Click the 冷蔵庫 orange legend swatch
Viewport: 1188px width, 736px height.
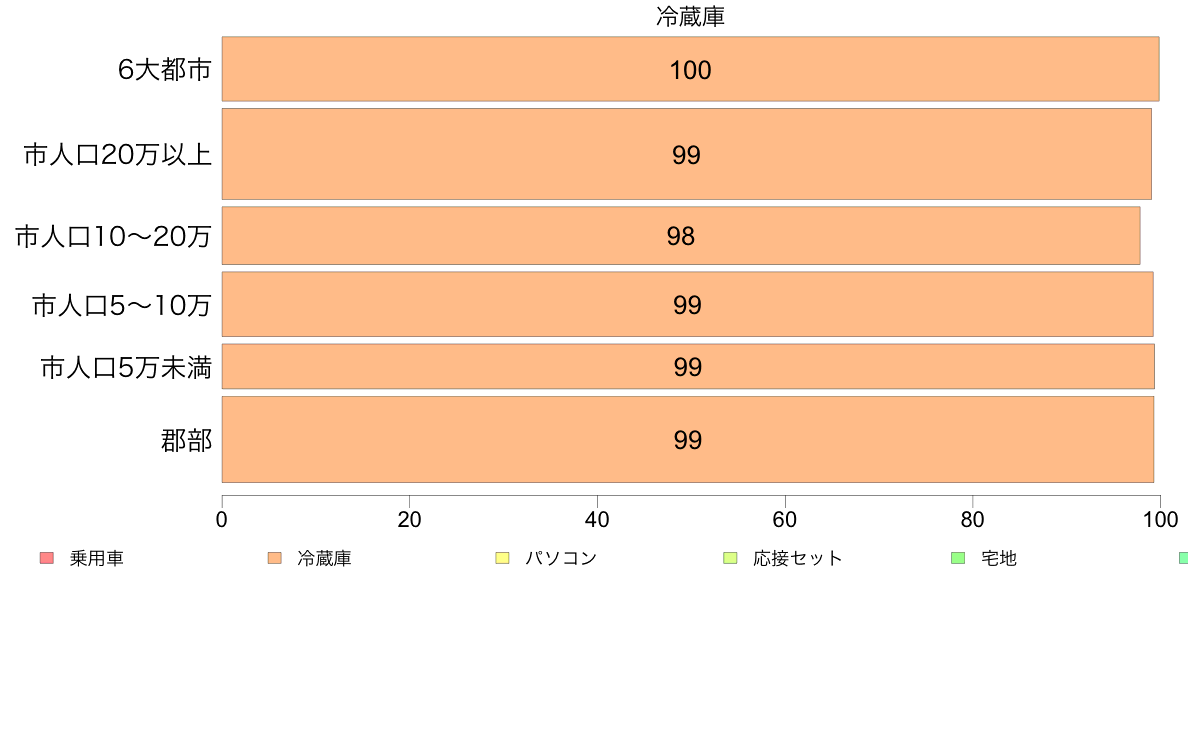(x=275, y=559)
